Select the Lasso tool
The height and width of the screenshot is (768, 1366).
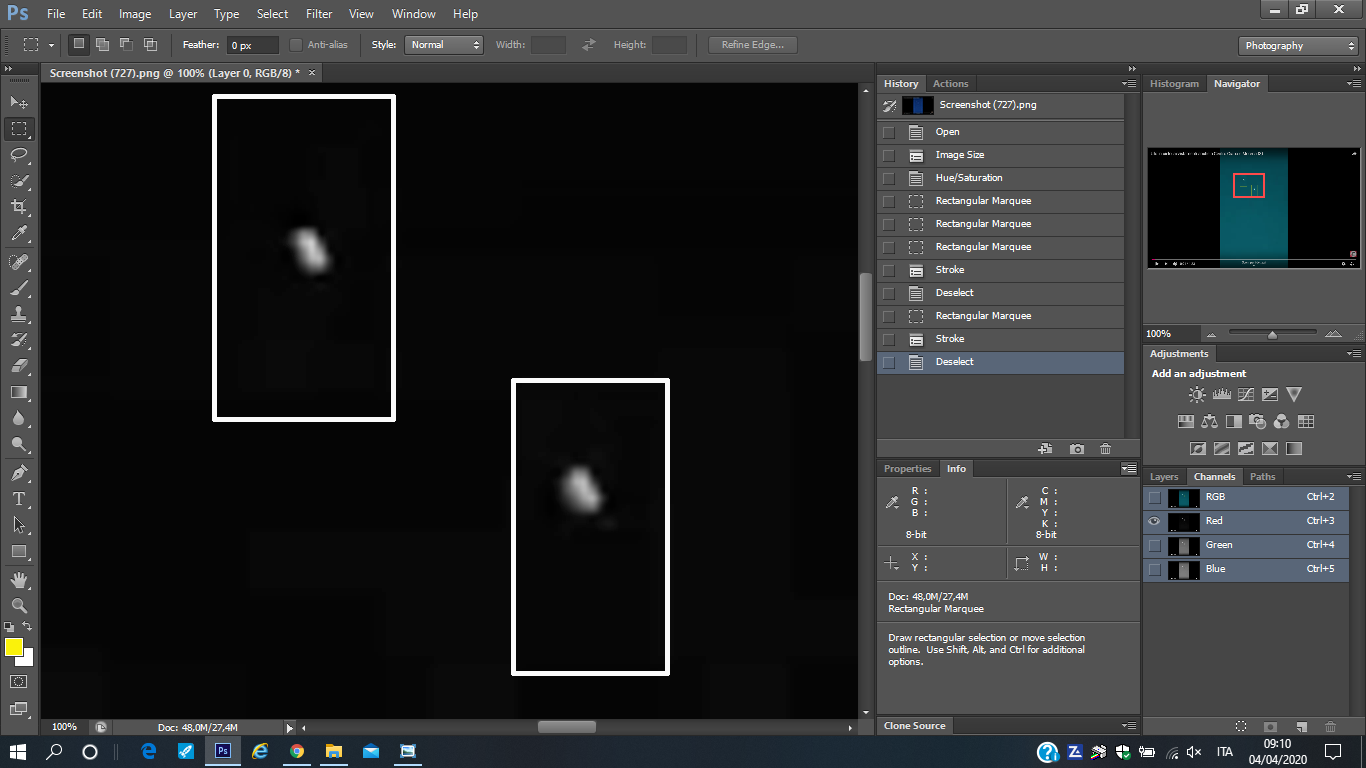point(19,155)
